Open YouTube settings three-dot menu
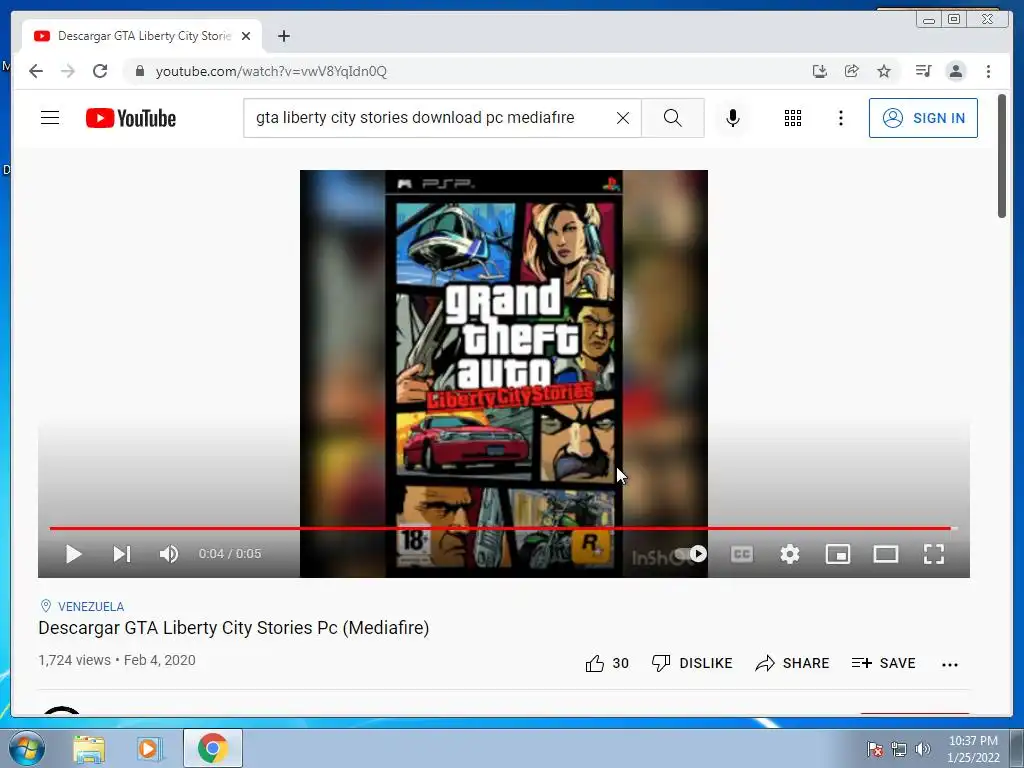Screen dimensions: 1024x768 pyautogui.click(x=840, y=118)
